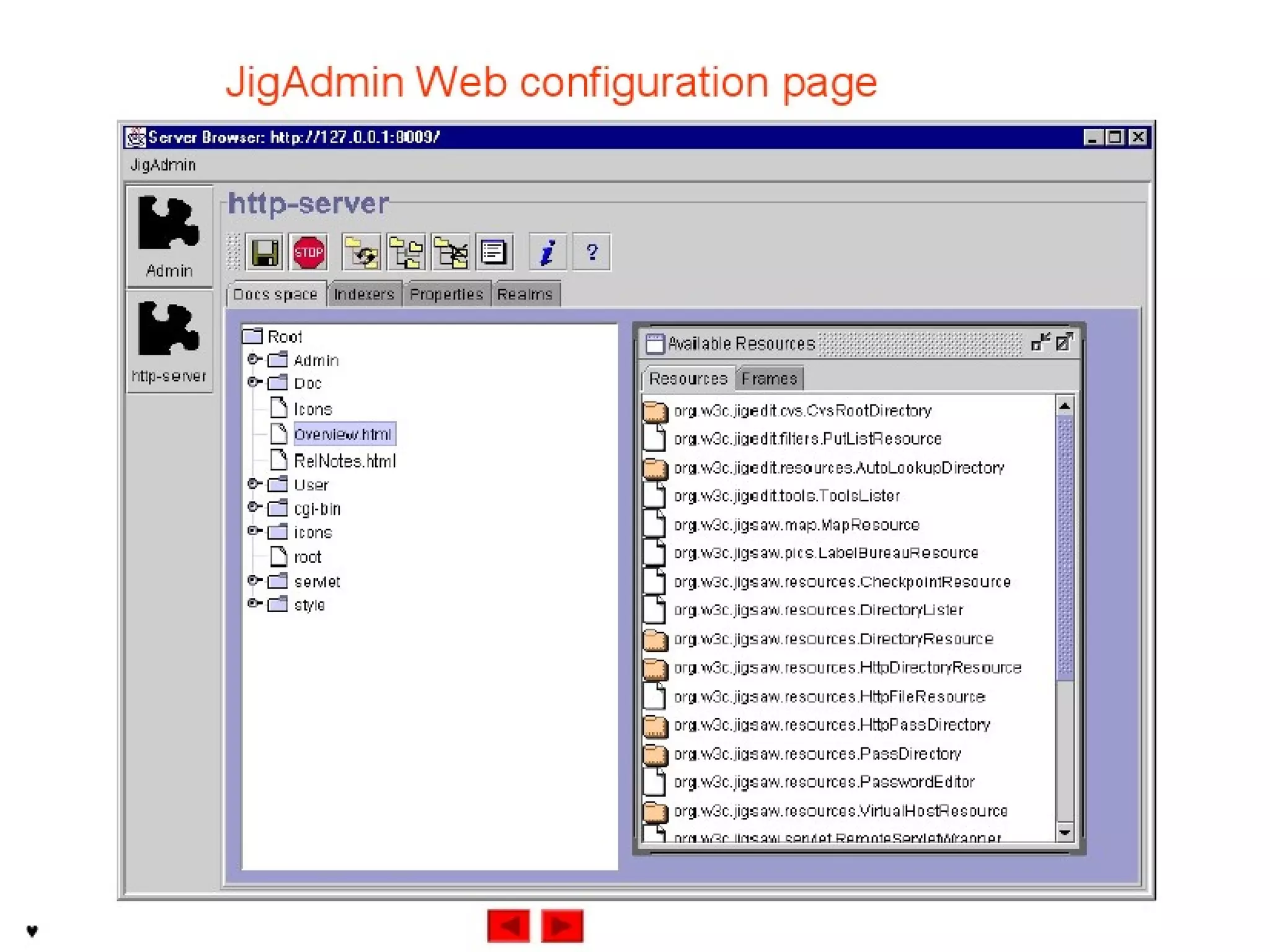This screenshot has height=952, width=1270.
Task: Click the red STOP server icon
Action: point(309,252)
